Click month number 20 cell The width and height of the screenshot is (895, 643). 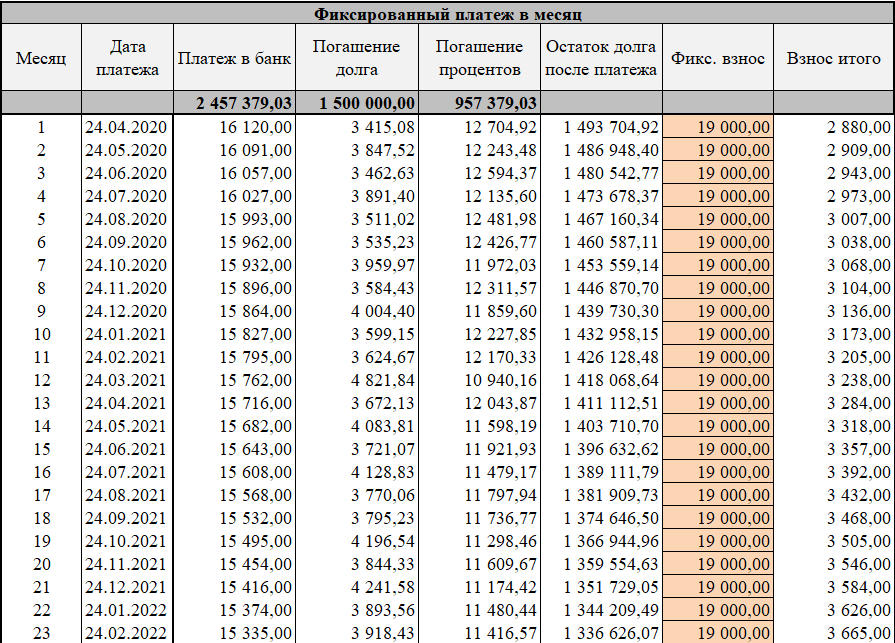pos(41,564)
